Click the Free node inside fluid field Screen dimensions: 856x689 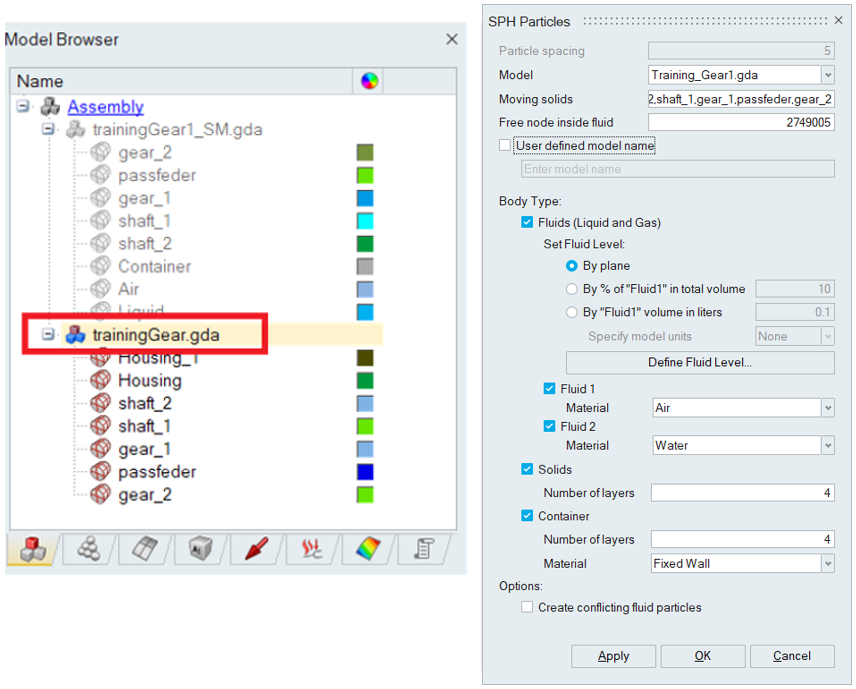point(740,122)
